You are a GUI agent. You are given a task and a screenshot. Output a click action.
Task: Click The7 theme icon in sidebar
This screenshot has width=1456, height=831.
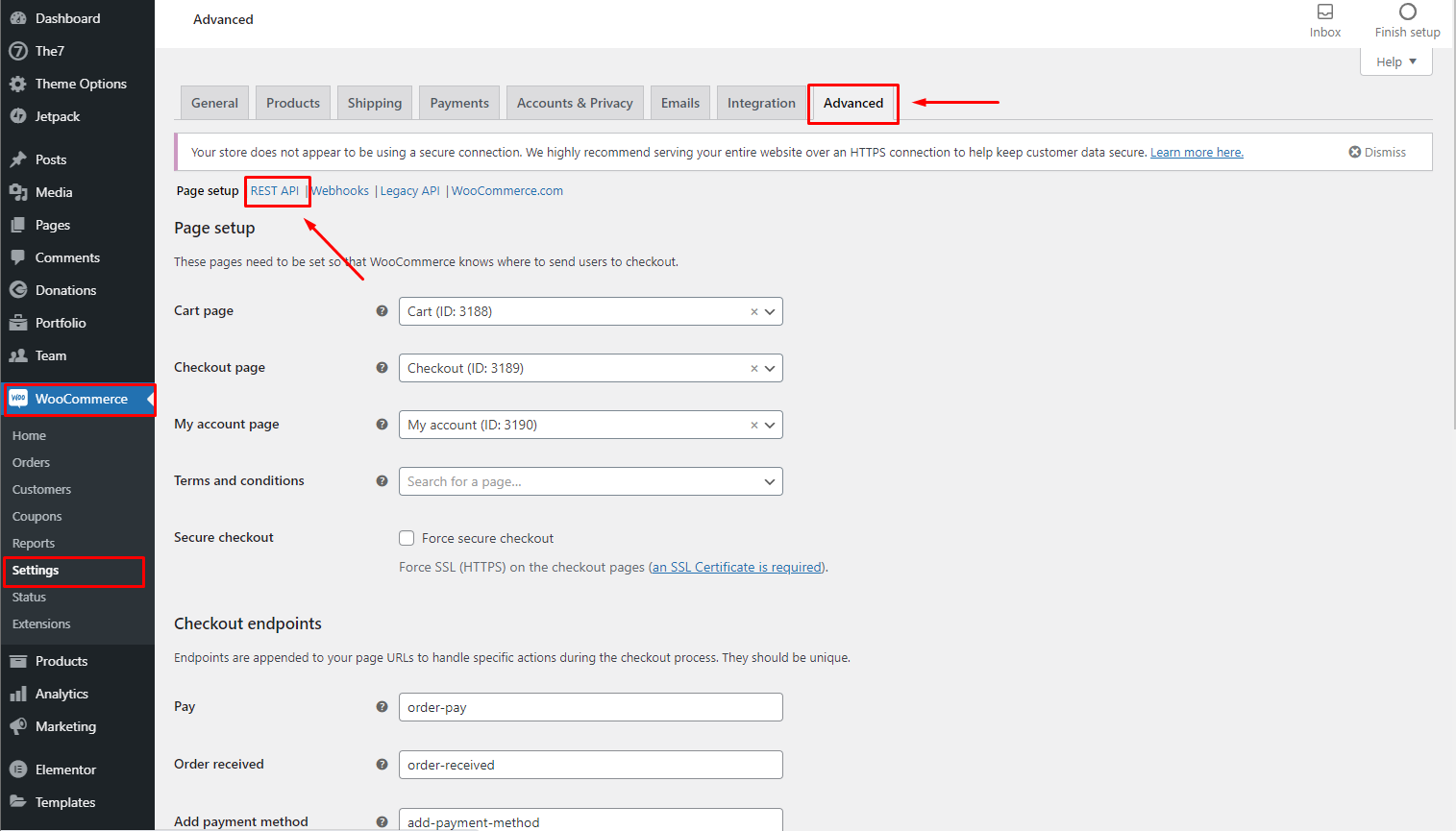[18, 51]
